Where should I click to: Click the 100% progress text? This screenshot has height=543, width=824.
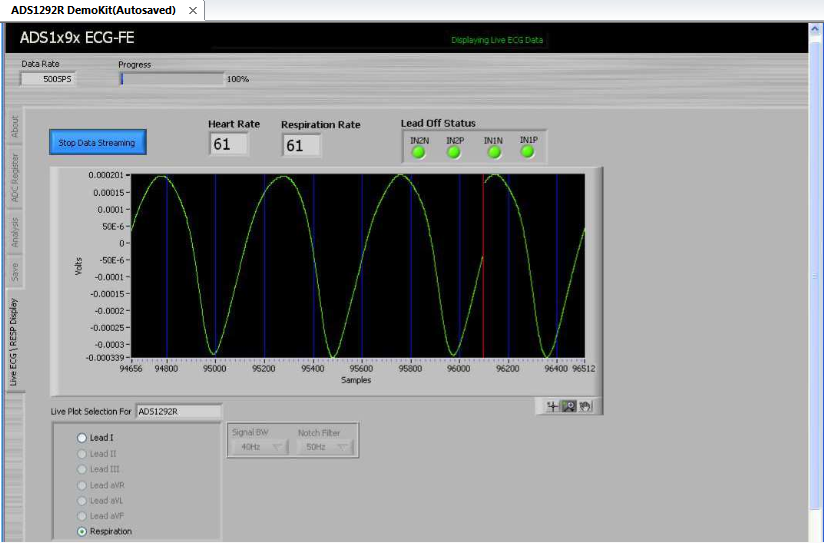pyautogui.click(x=238, y=79)
